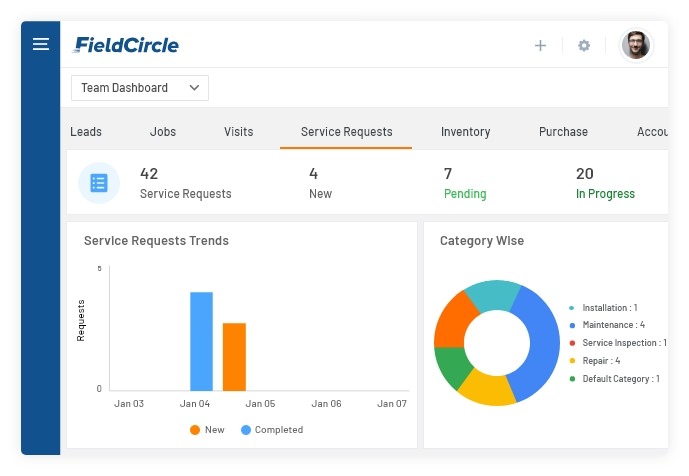Switch to the Leads tab
689x476 pixels.
pos(86,131)
